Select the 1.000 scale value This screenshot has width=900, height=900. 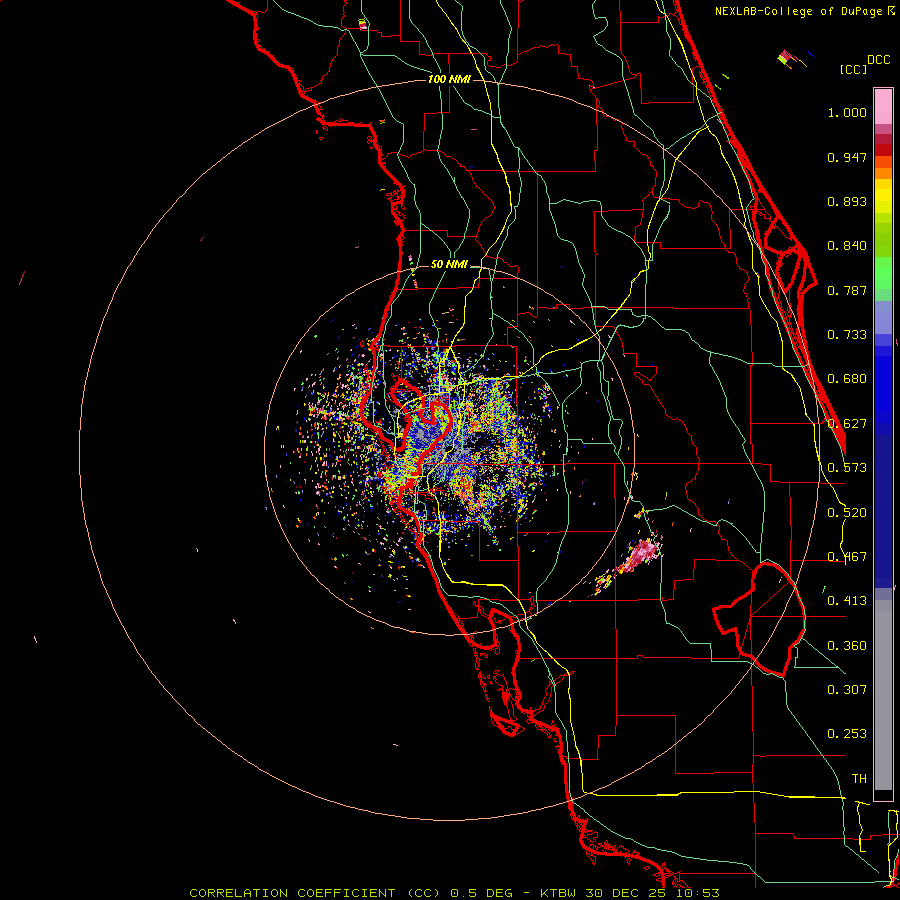tap(847, 112)
